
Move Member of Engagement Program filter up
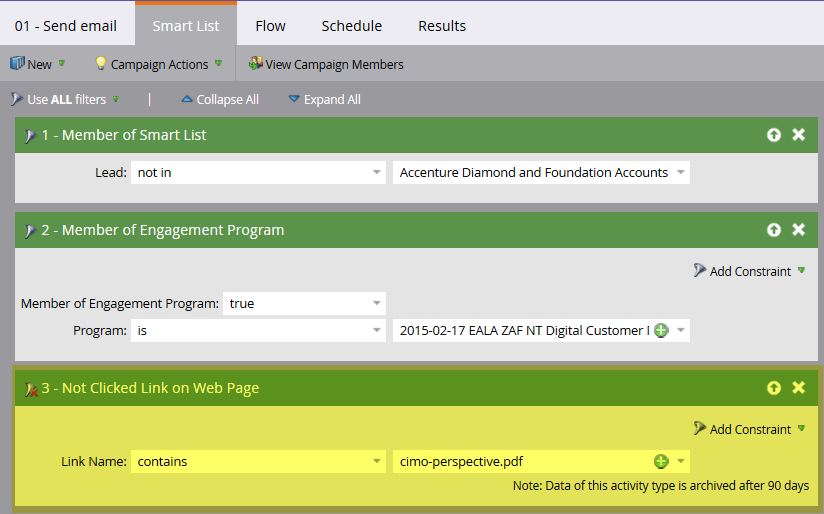(774, 230)
